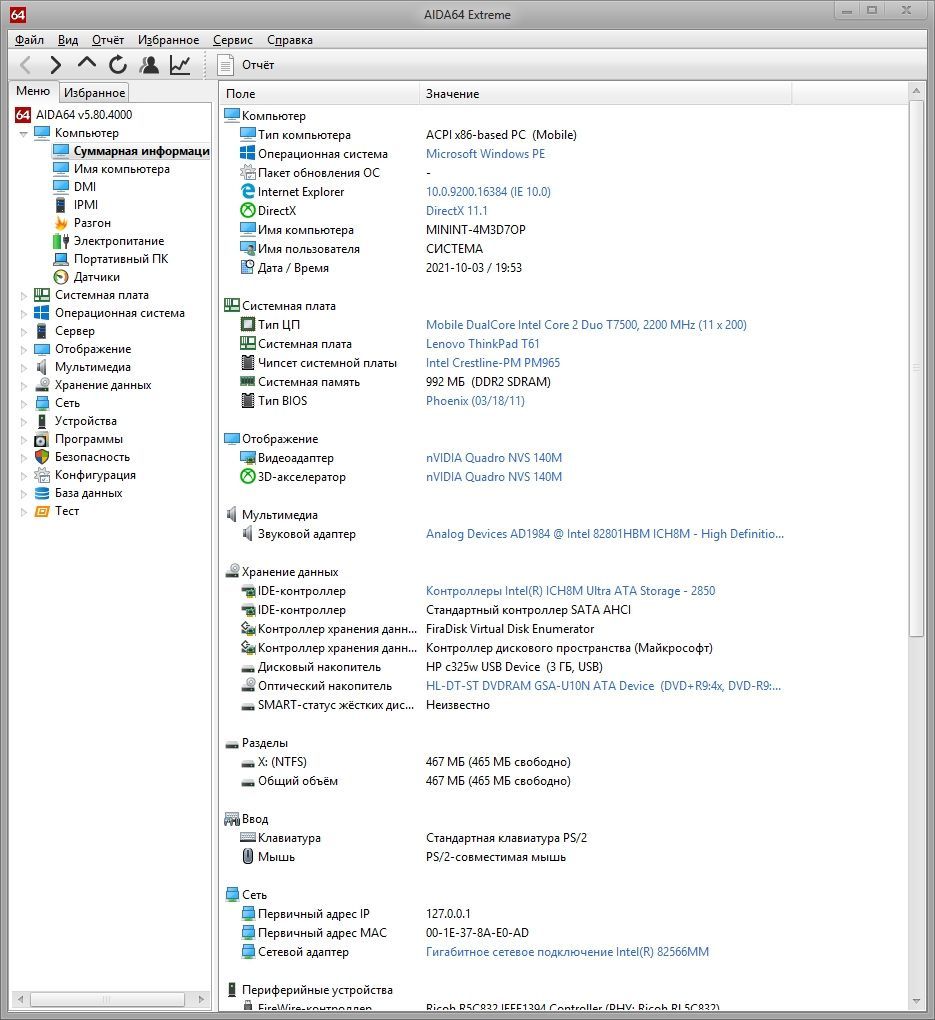Screen dimensions: 935x1020
Task: Expand the Сеть tree node
Action: point(24,403)
